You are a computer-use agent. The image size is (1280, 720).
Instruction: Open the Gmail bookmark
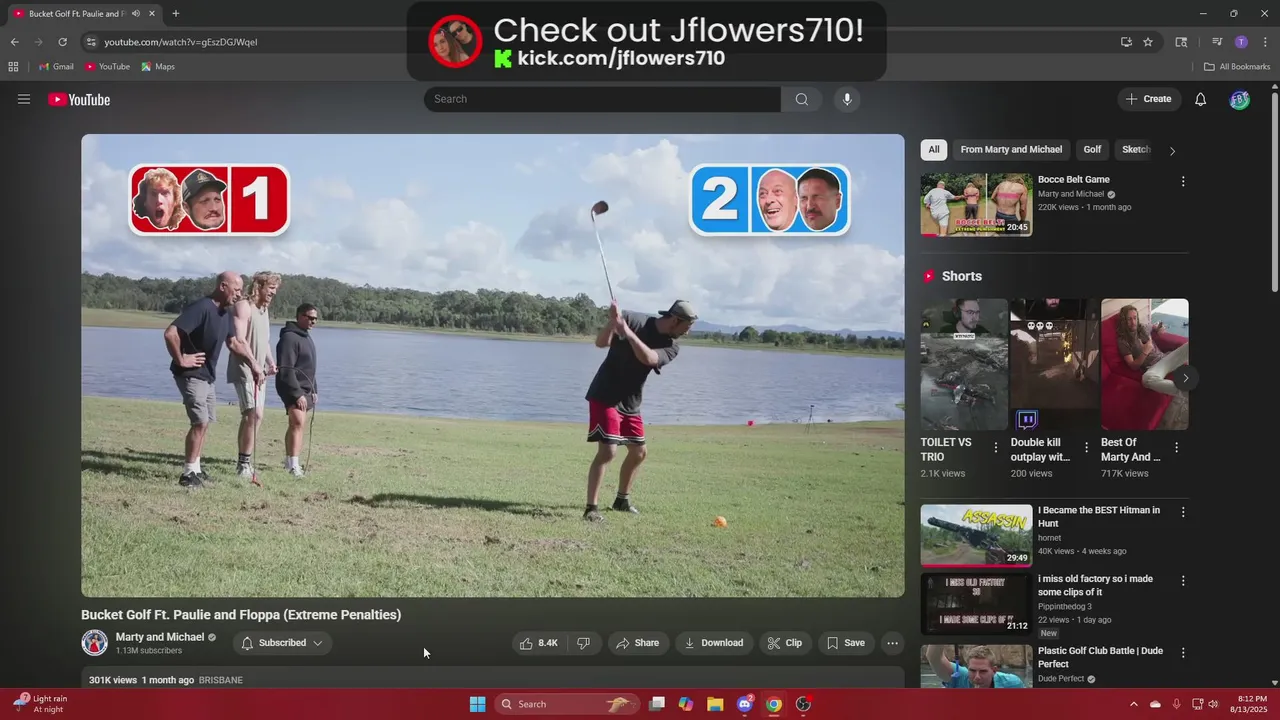tap(56, 67)
